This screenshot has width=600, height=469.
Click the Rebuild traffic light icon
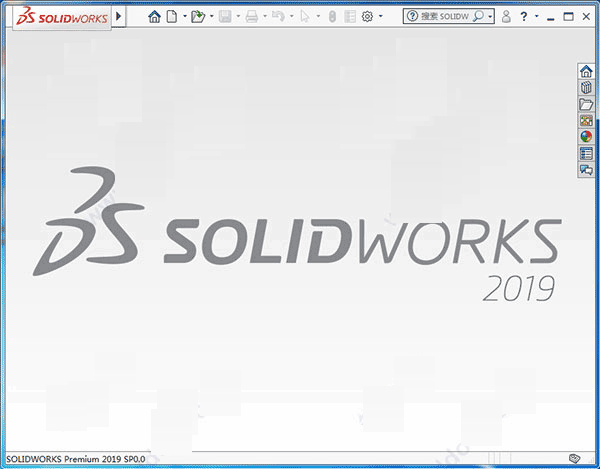(332, 16)
